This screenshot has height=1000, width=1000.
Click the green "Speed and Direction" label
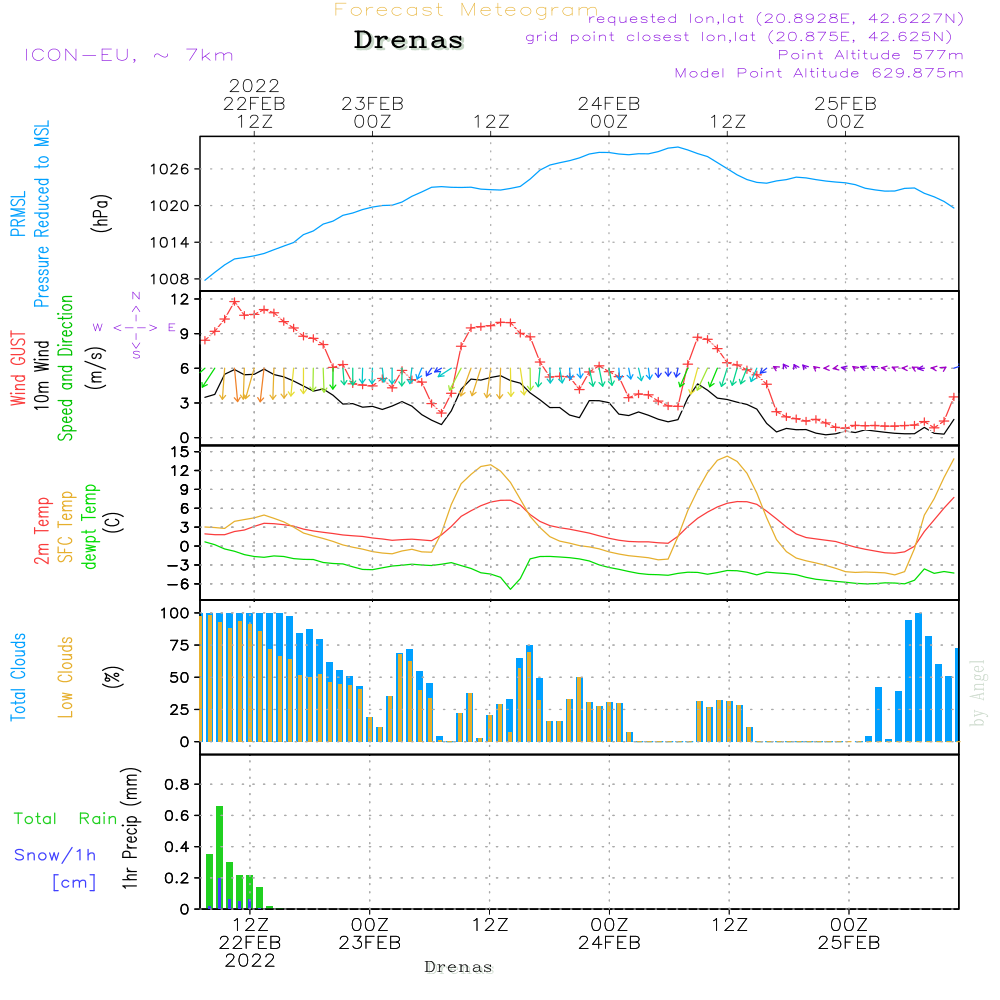point(66,368)
